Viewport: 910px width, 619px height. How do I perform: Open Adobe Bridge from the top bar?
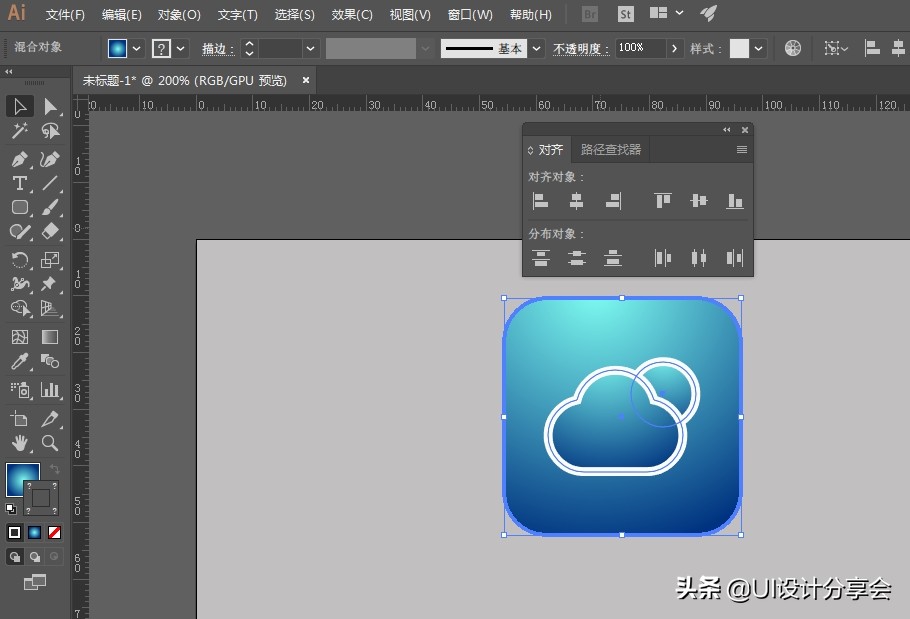[589, 14]
